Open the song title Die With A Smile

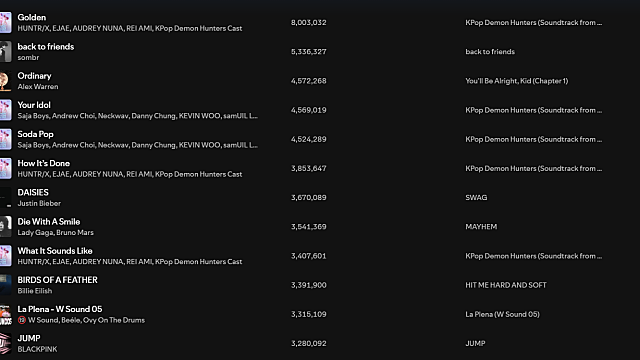[x=49, y=222]
